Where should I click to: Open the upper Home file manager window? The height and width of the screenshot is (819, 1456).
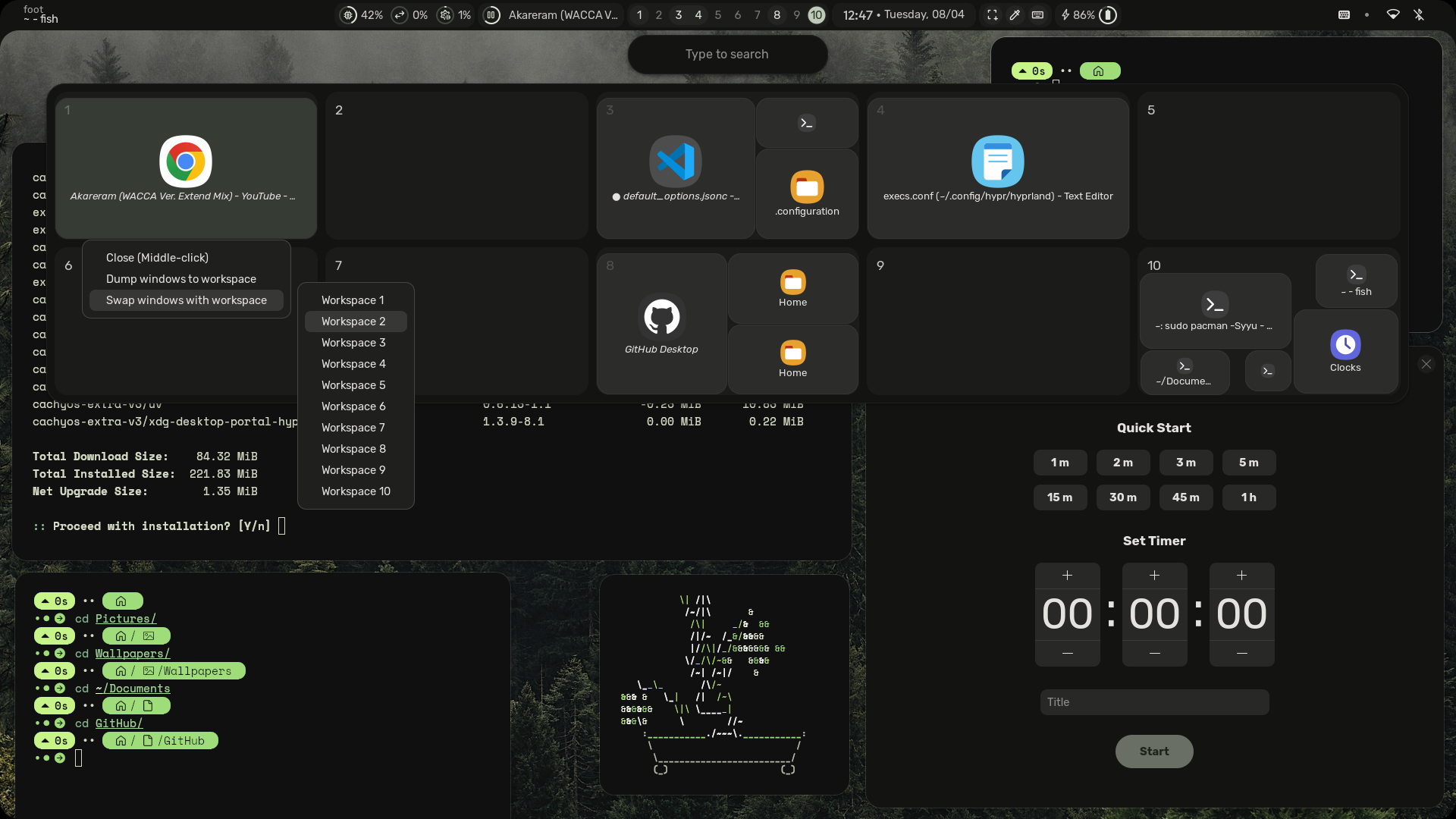(x=792, y=288)
